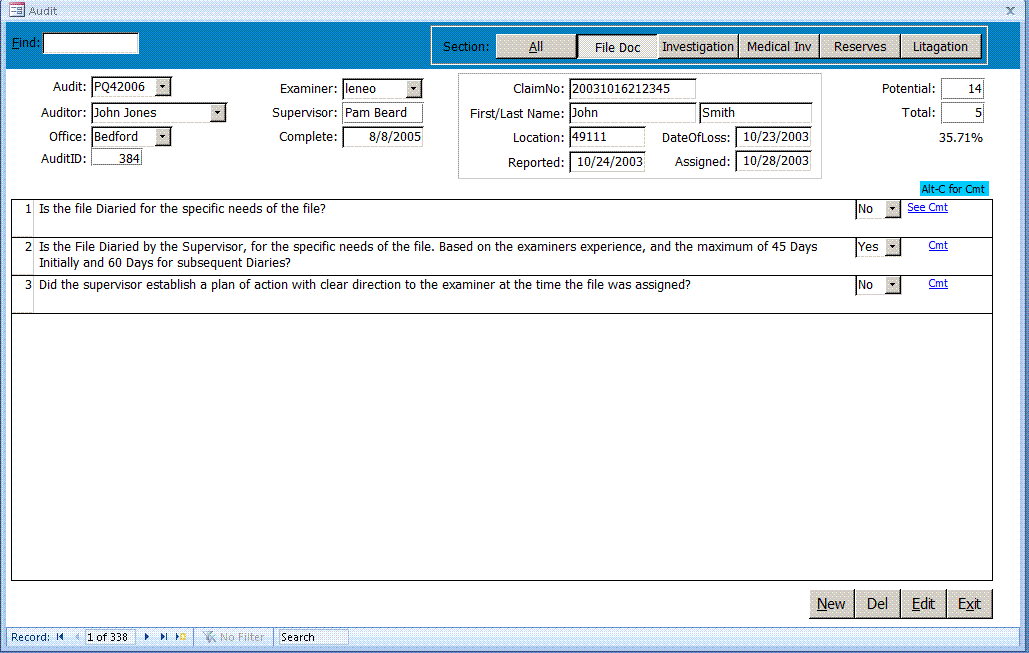The image size is (1029, 653).
Task: Open answer dropdown for question 2
Action: click(893, 247)
